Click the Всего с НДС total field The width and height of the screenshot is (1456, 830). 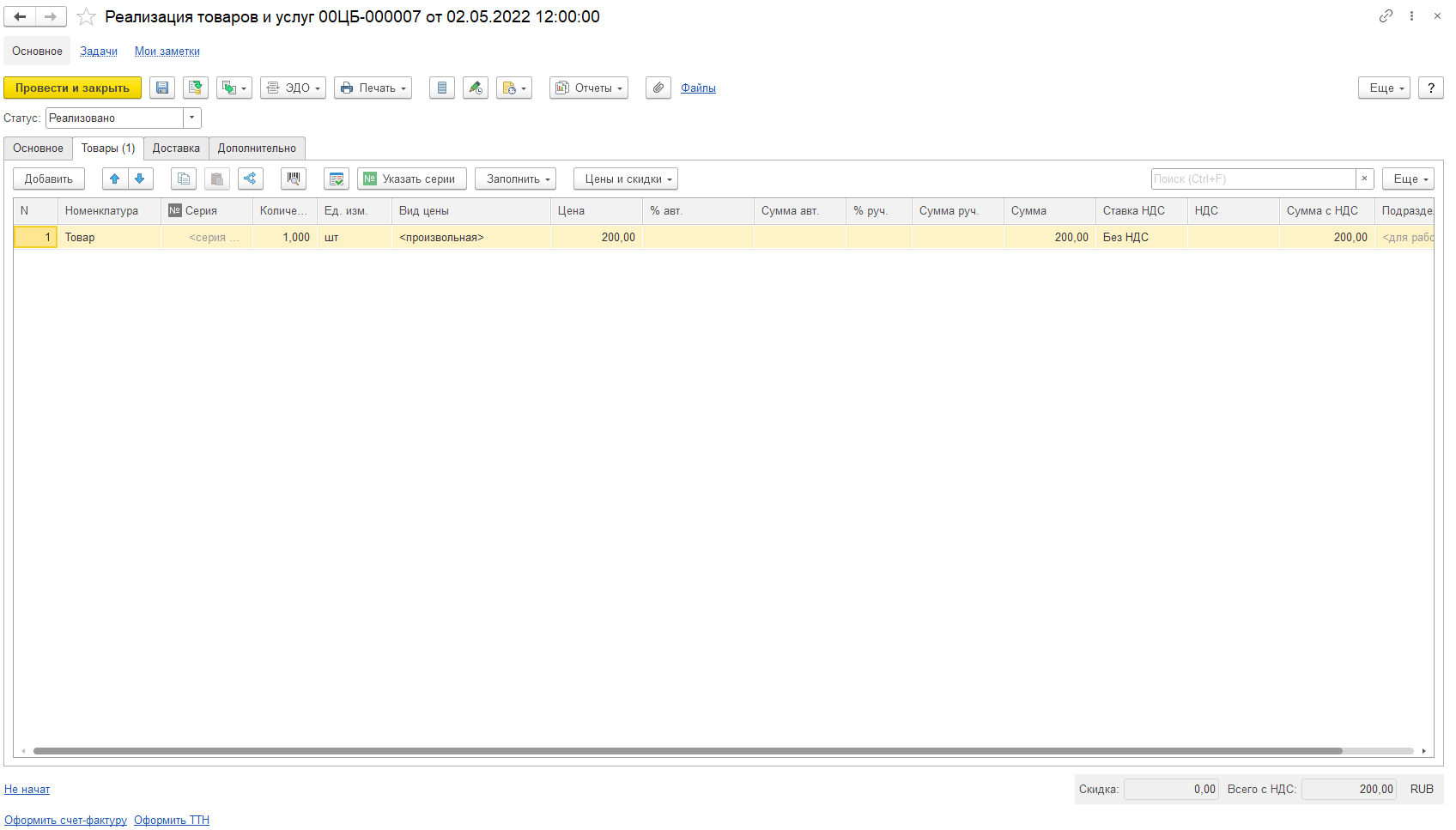pos(1349,790)
